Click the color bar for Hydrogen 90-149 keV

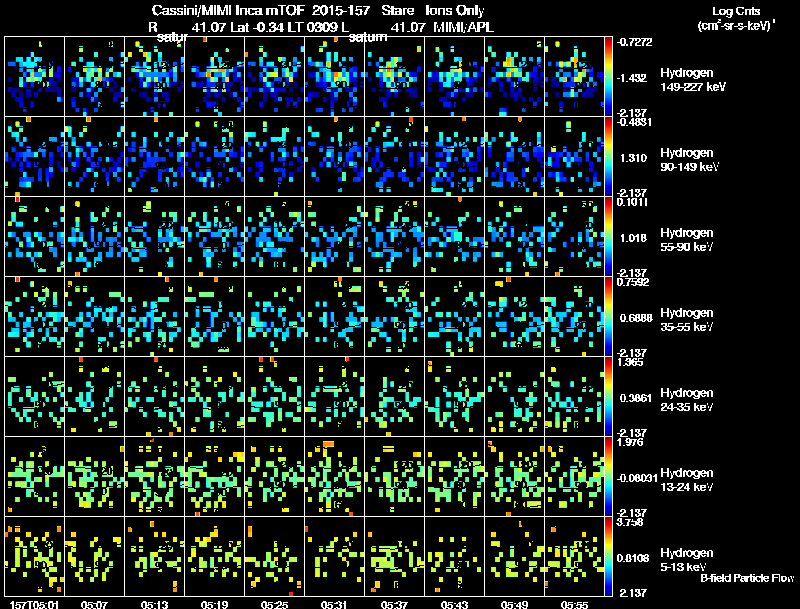tap(608, 157)
